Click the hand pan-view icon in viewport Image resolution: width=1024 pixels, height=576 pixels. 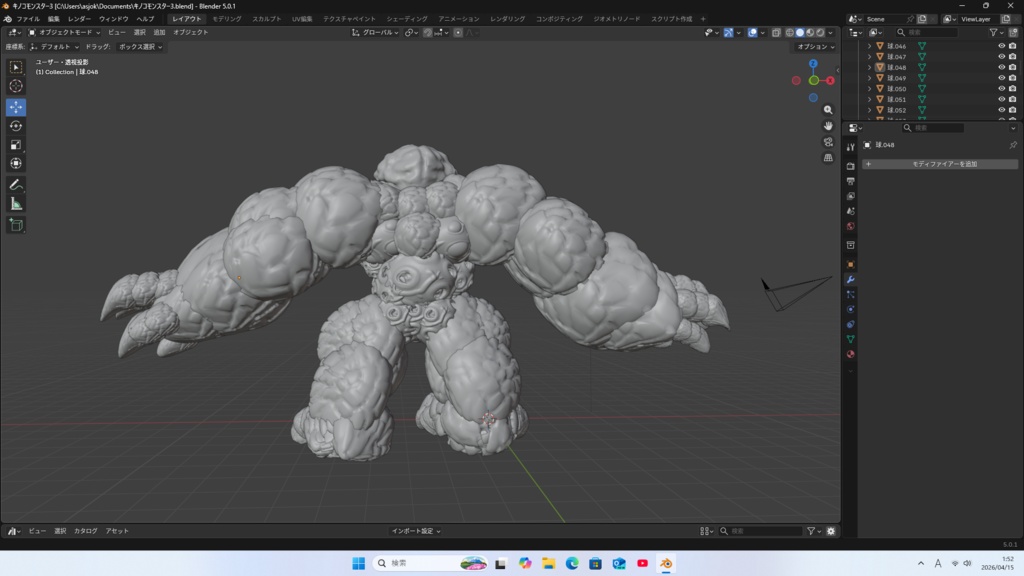click(828, 126)
